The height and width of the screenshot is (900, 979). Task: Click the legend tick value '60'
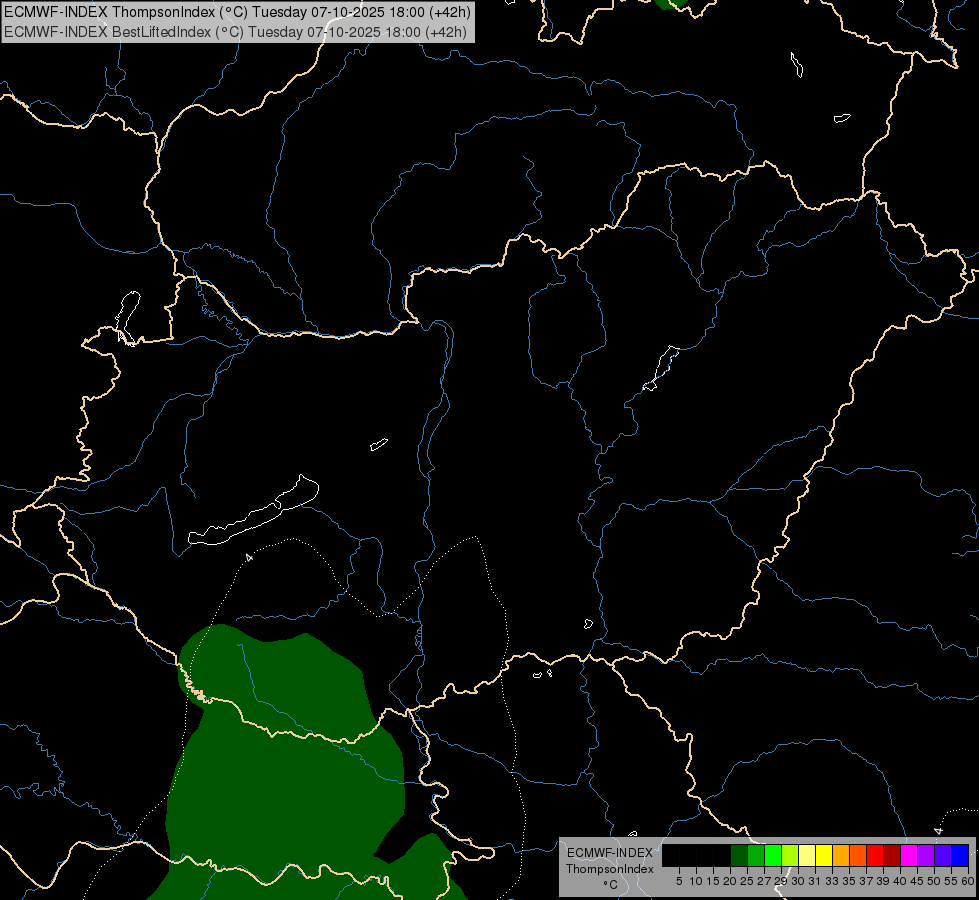pyautogui.click(x=968, y=881)
